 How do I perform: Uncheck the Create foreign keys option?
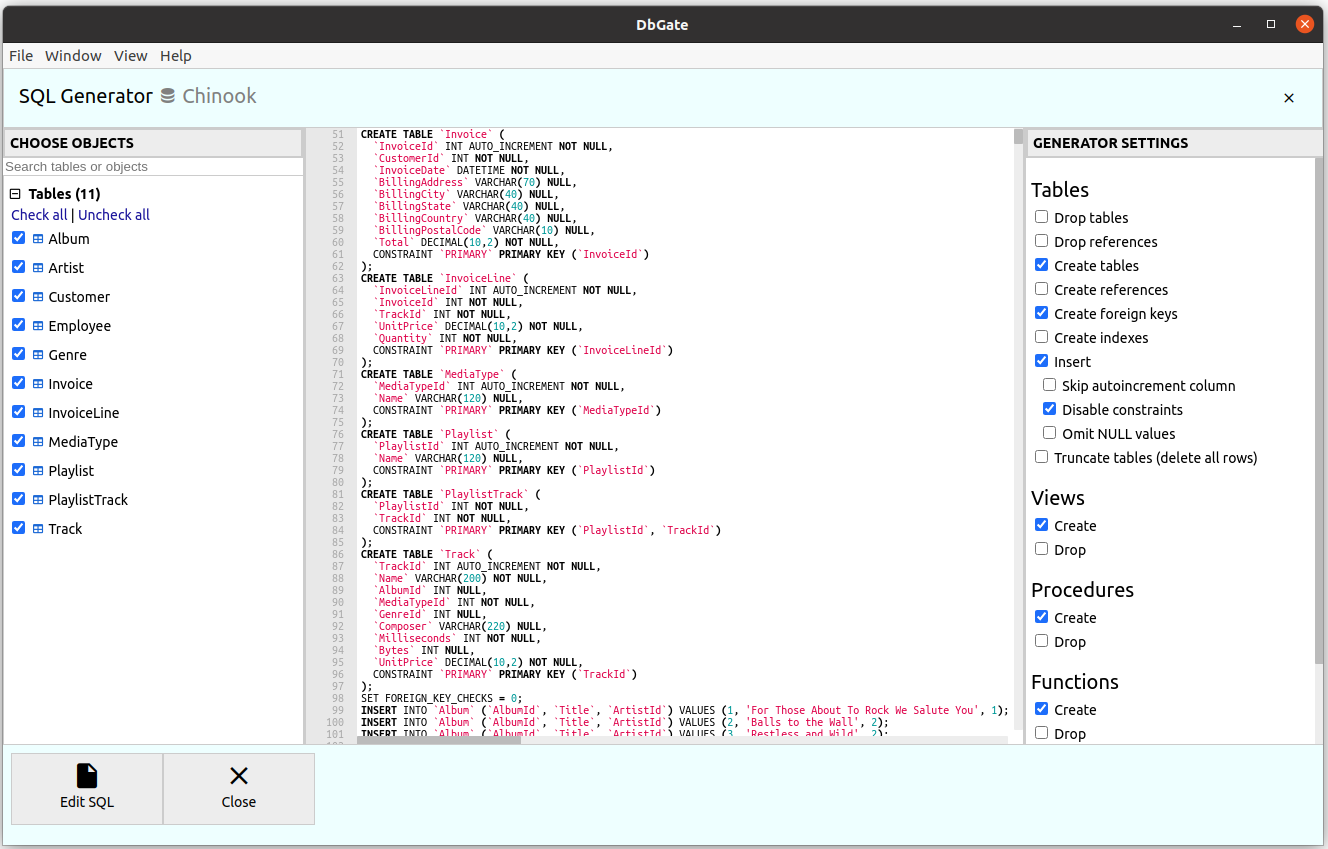(1041, 313)
